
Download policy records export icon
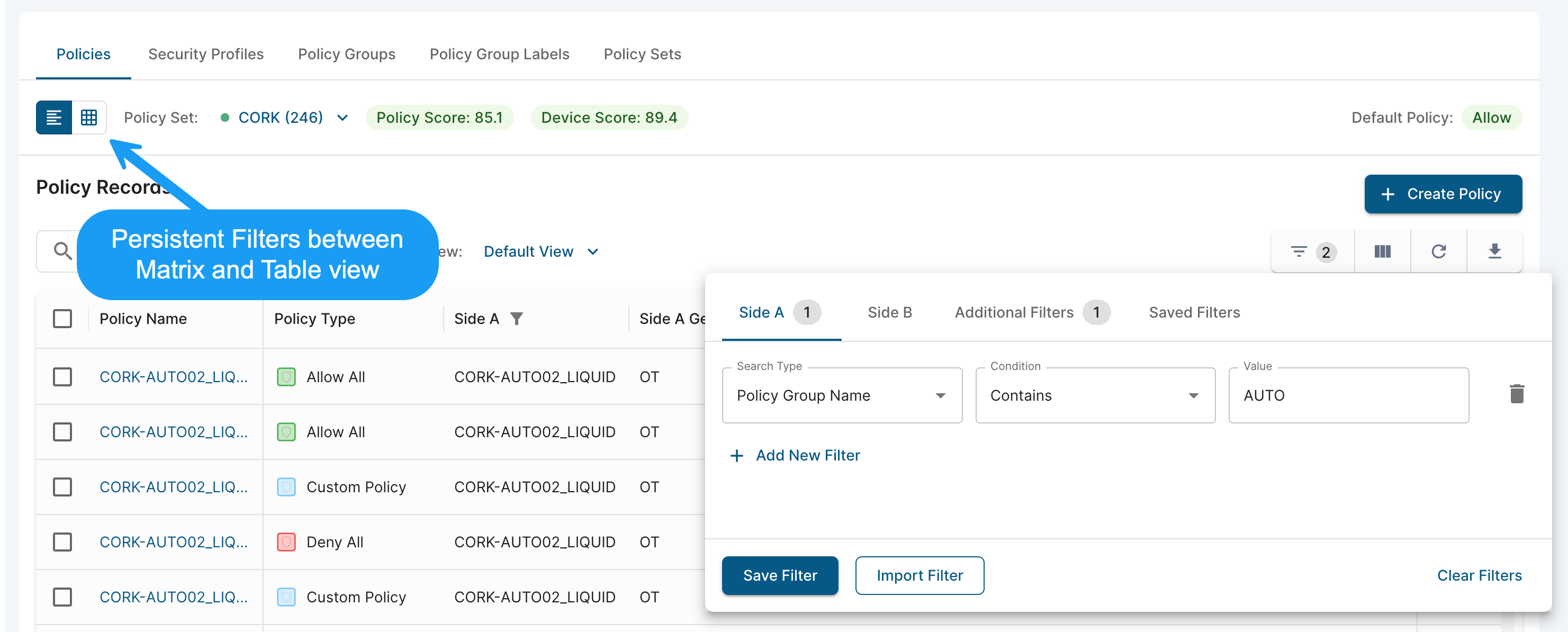click(1494, 251)
